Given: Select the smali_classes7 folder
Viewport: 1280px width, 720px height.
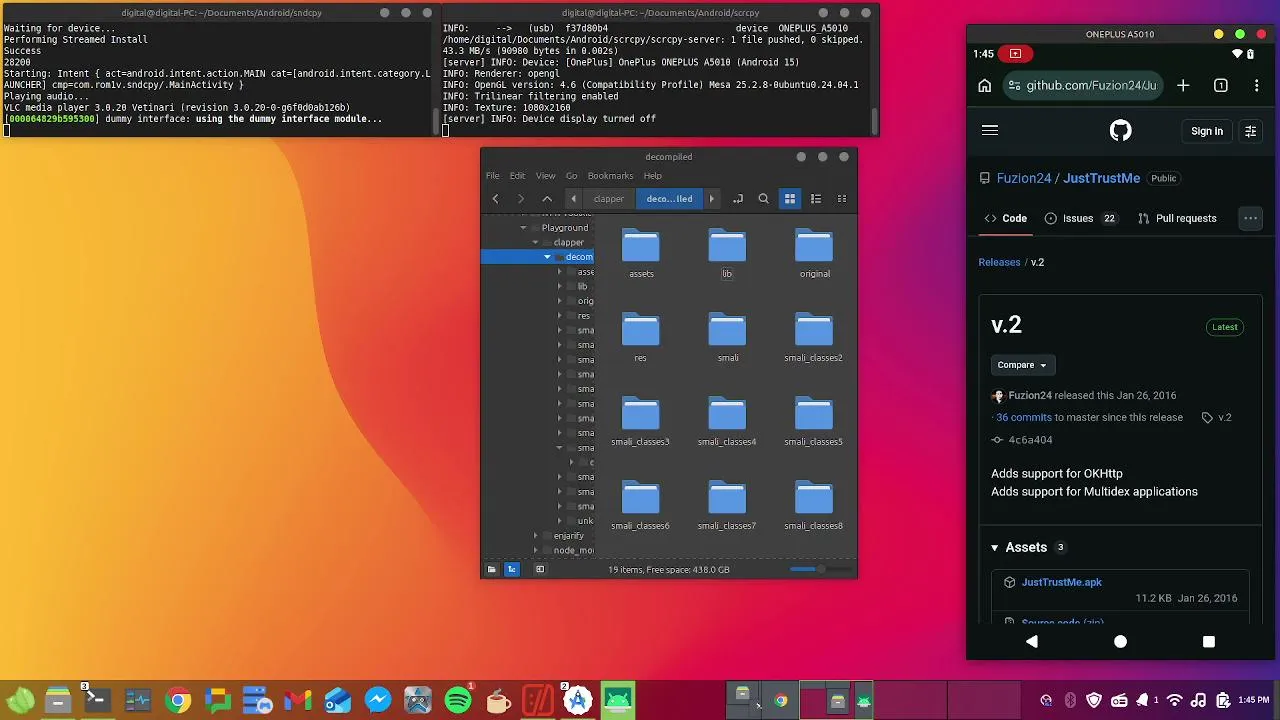Looking at the screenshot, I should pos(727,506).
